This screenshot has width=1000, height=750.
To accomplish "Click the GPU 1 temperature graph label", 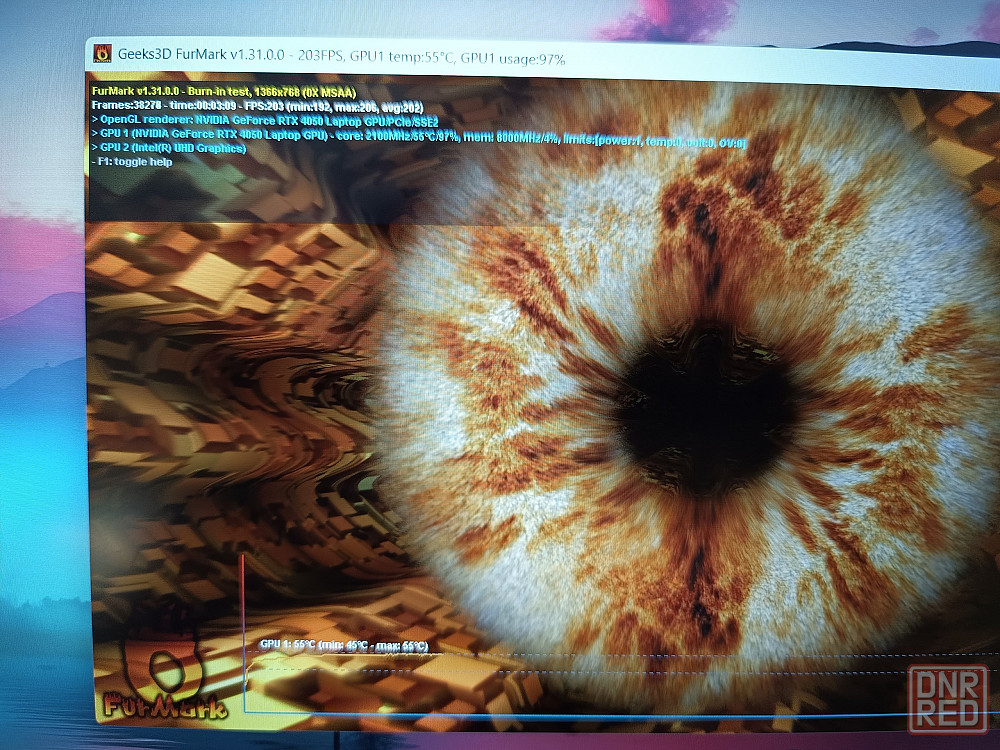I will (343, 646).
